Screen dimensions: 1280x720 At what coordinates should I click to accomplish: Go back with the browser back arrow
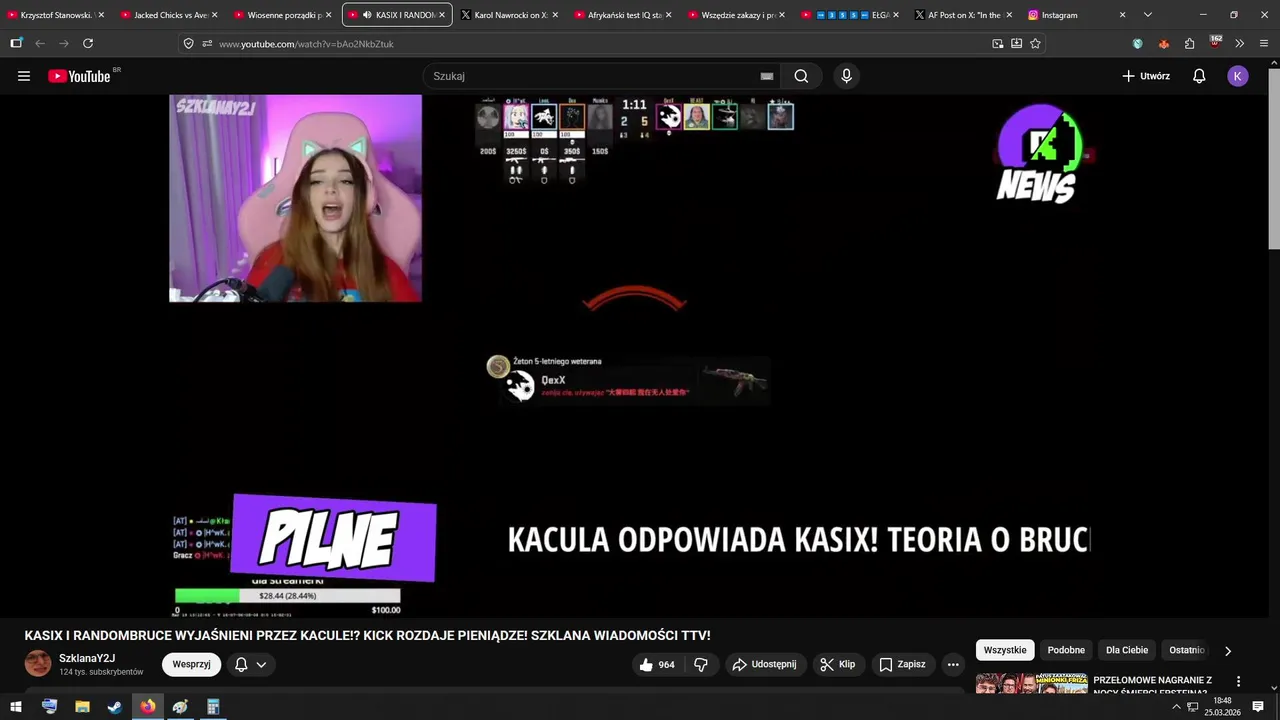point(40,43)
